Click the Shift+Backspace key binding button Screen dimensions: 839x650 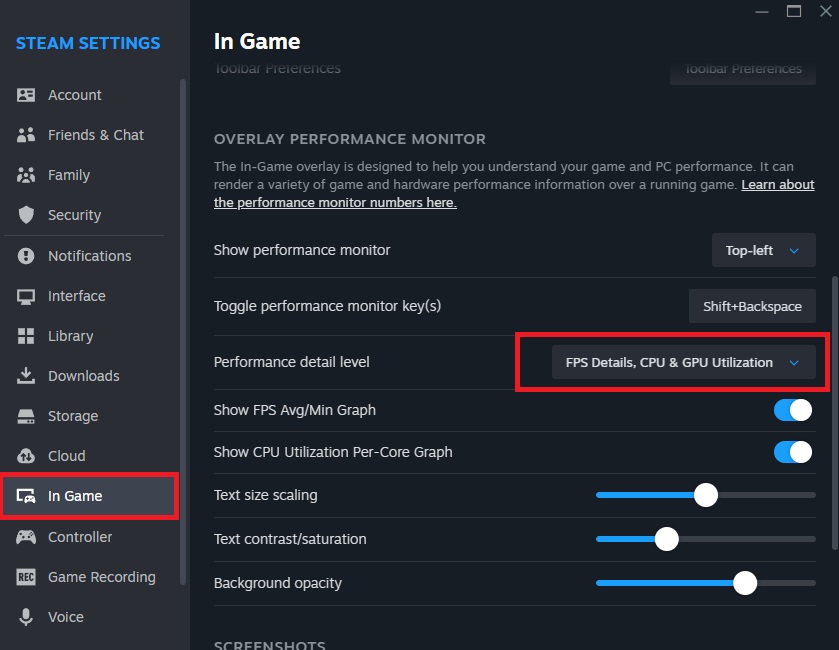point(752,306)
